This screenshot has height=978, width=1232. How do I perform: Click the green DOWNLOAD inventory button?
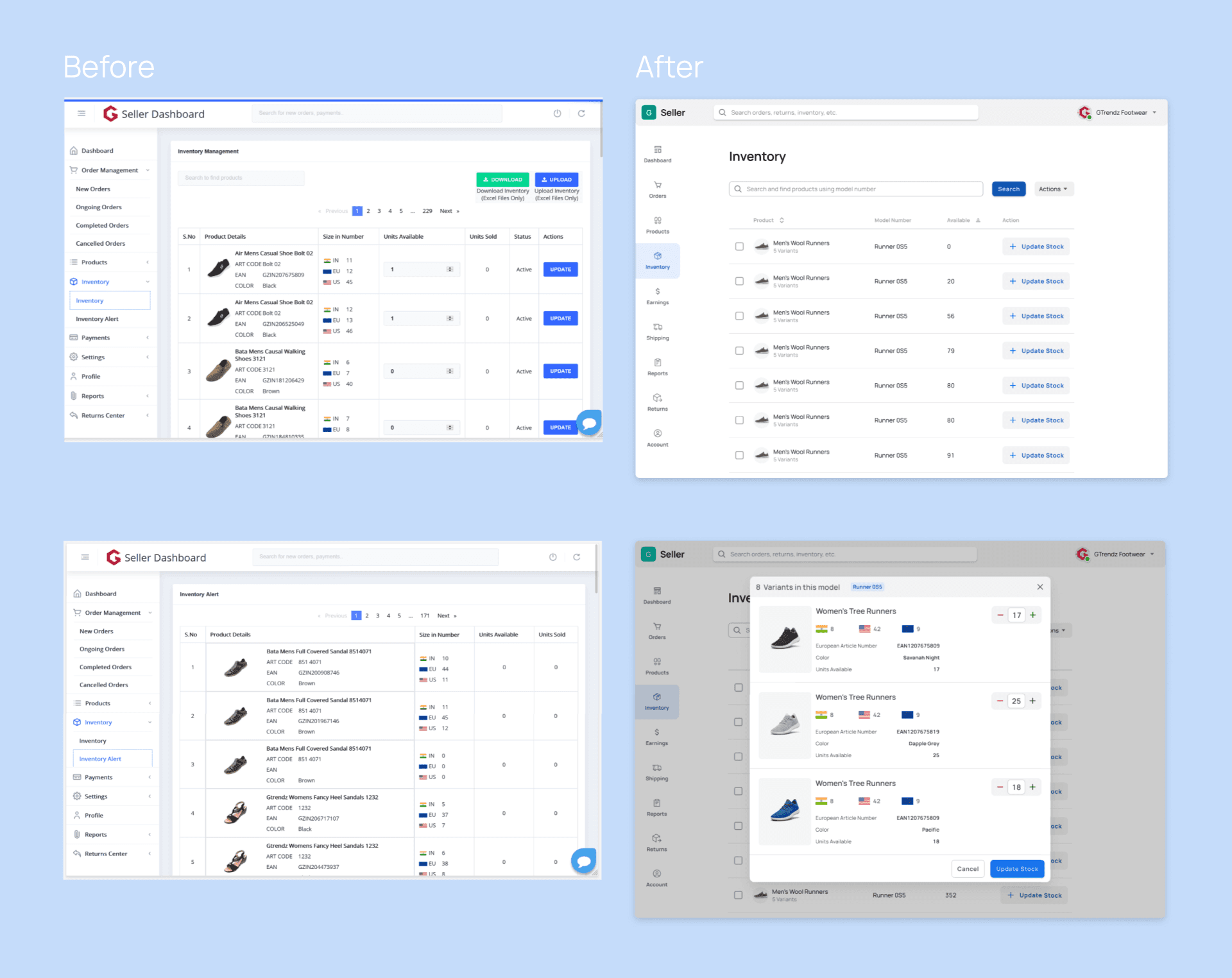coord(502,180)
